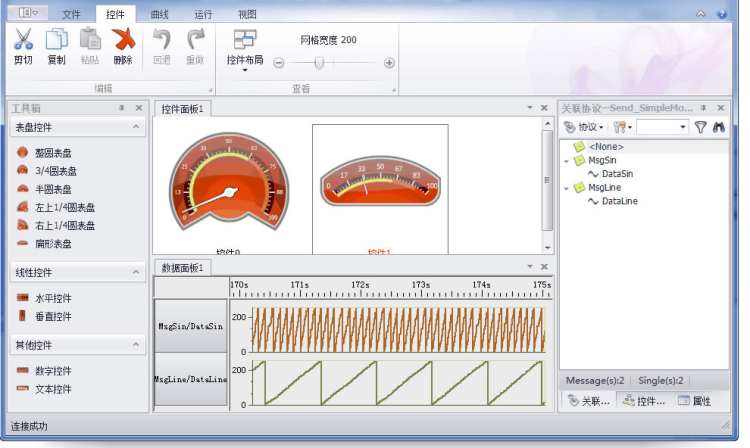Click the 网格宽度 slider thumb

click(x=320, y=63)
